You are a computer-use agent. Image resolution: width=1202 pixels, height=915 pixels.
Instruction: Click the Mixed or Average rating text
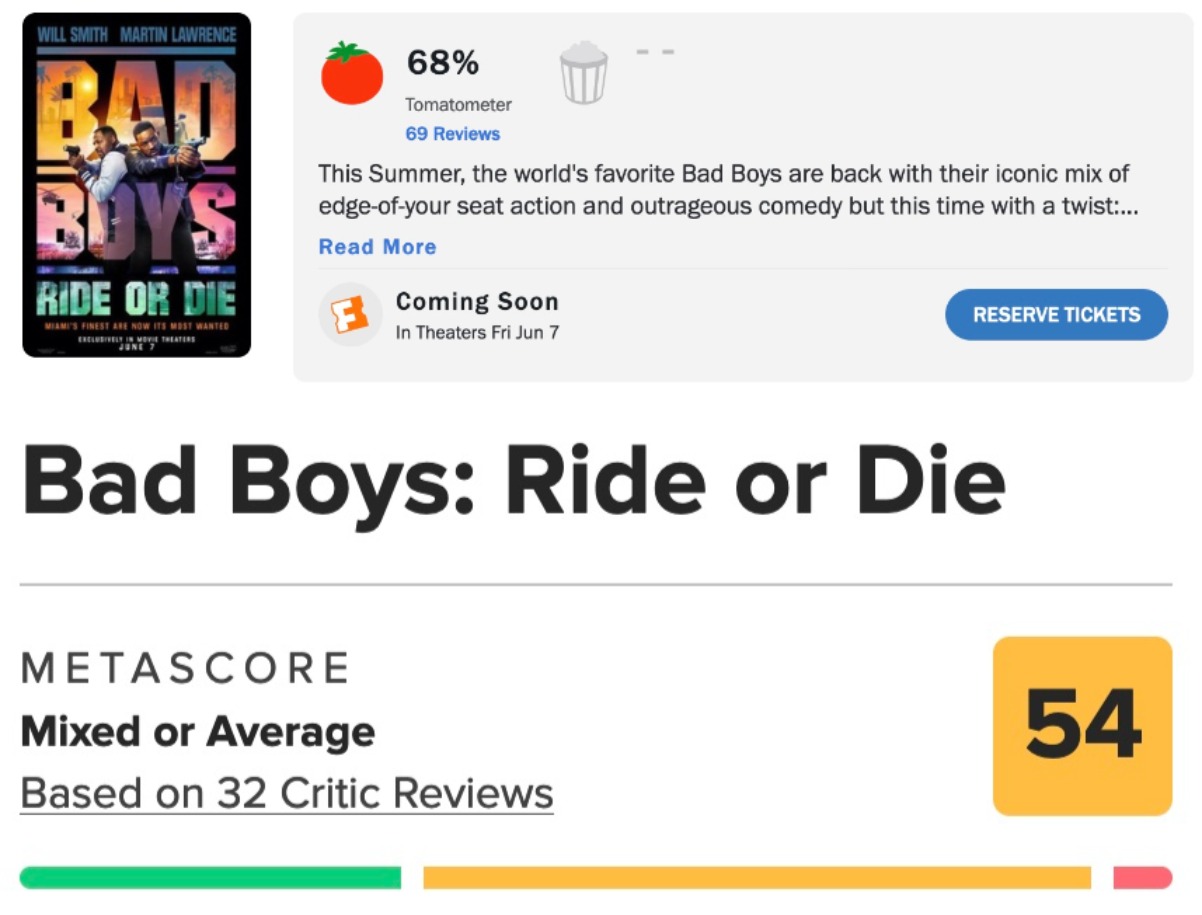pos(198,732)
